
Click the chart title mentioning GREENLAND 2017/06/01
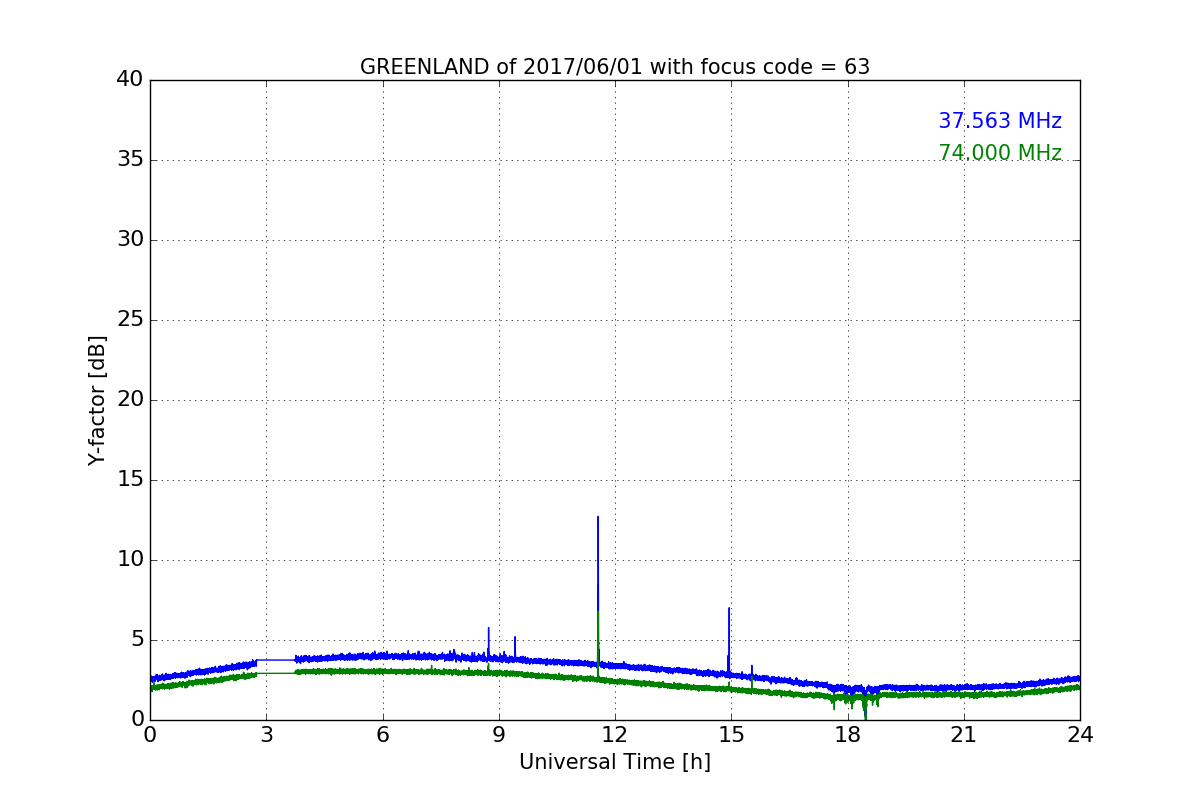(x=615, y=67)
